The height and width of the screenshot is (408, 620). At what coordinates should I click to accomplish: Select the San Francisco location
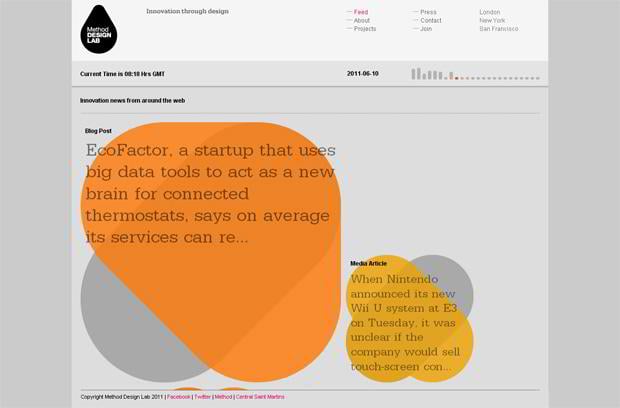pyautogui.click(x=499, y=29)
